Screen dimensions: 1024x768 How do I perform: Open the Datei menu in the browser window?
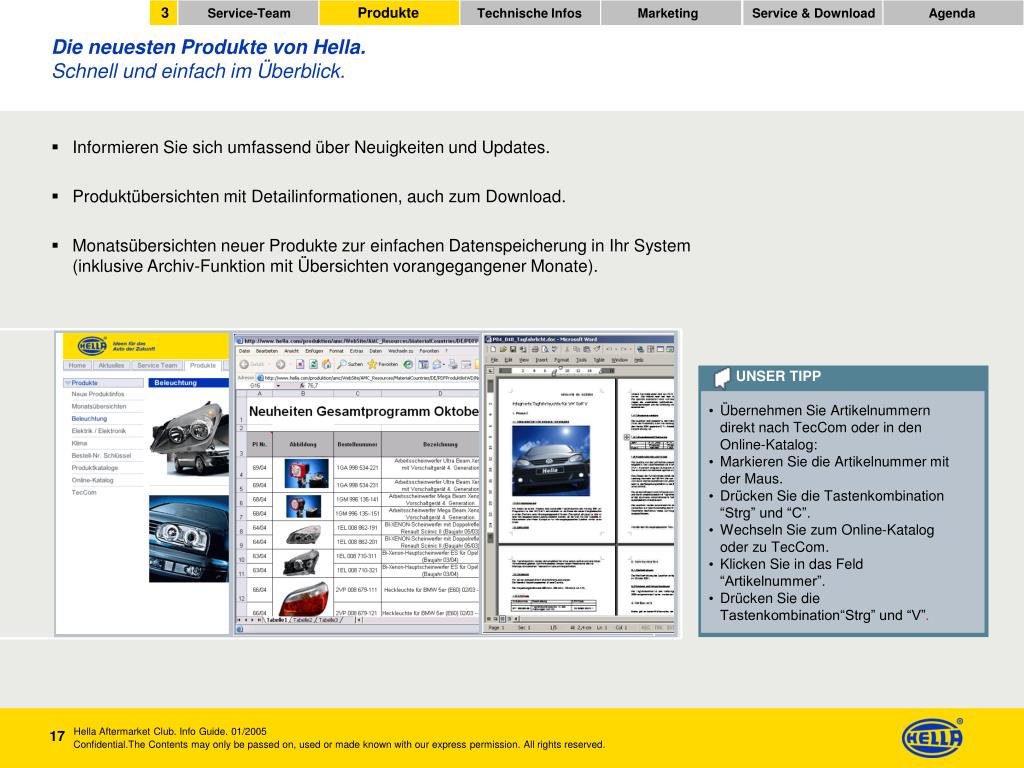[244, 351]
